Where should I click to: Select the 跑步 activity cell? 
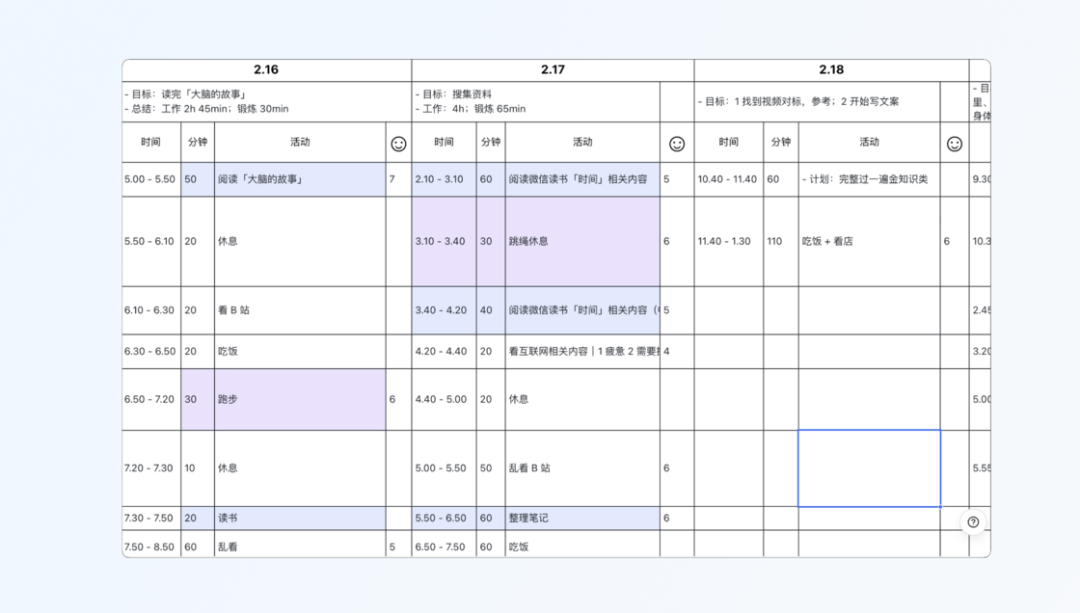(x=300, y=399)
